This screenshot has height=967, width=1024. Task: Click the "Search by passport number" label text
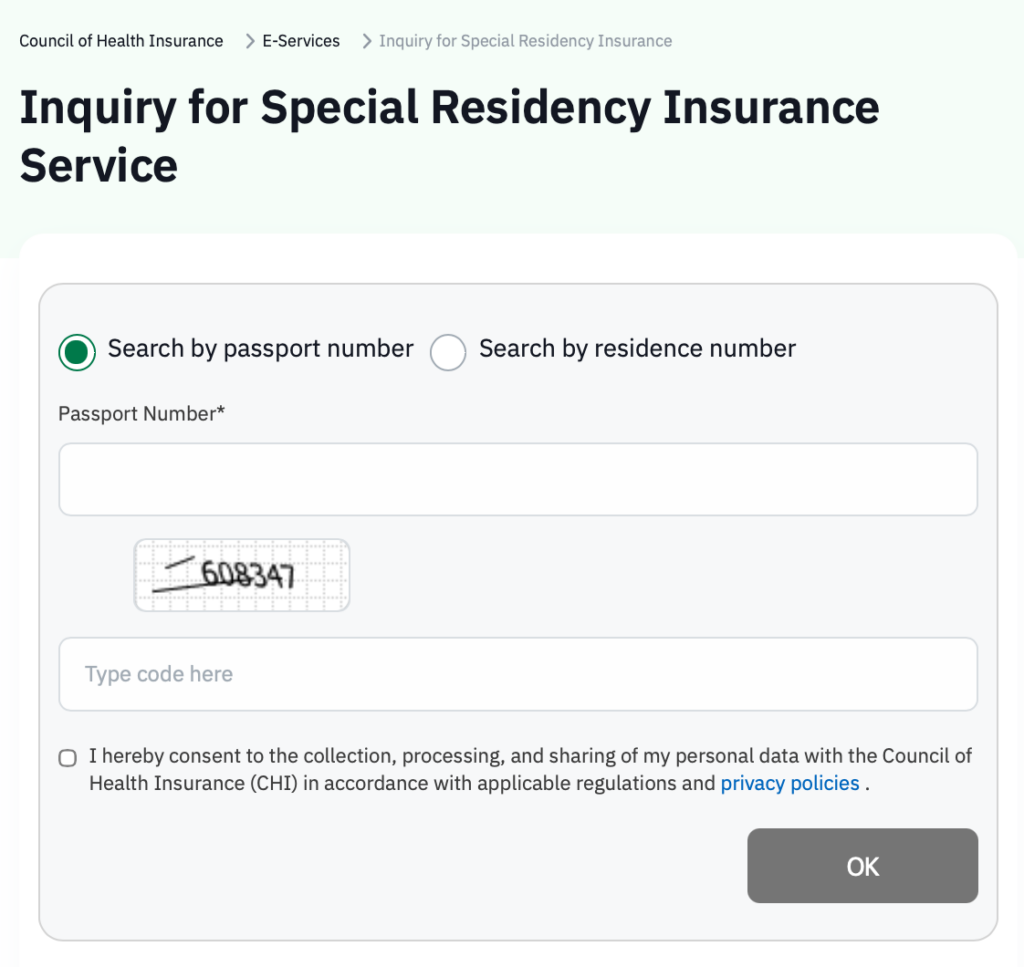coord(260,349)
